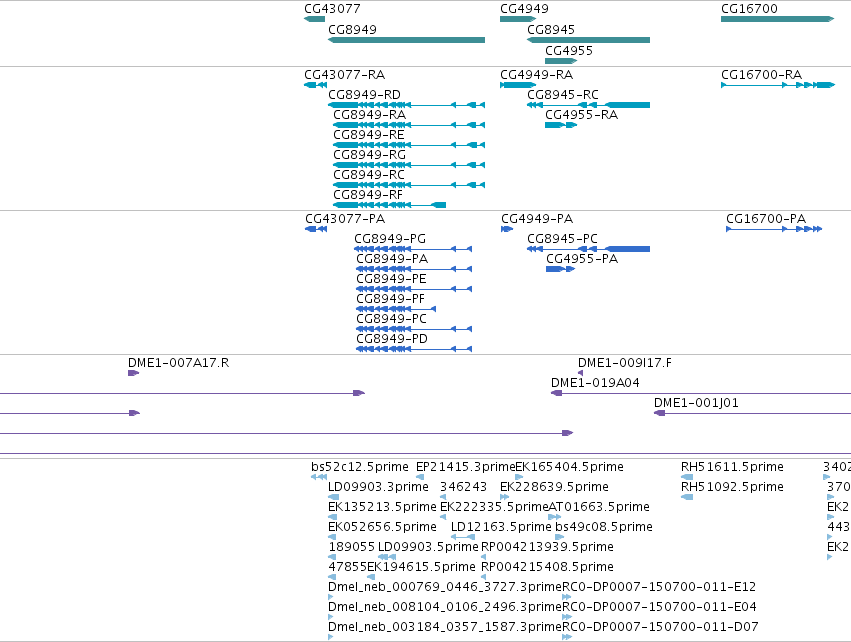Select transcript CG43077-RA
The width and height of the screenshot is (851, 642).
[345, 74]
